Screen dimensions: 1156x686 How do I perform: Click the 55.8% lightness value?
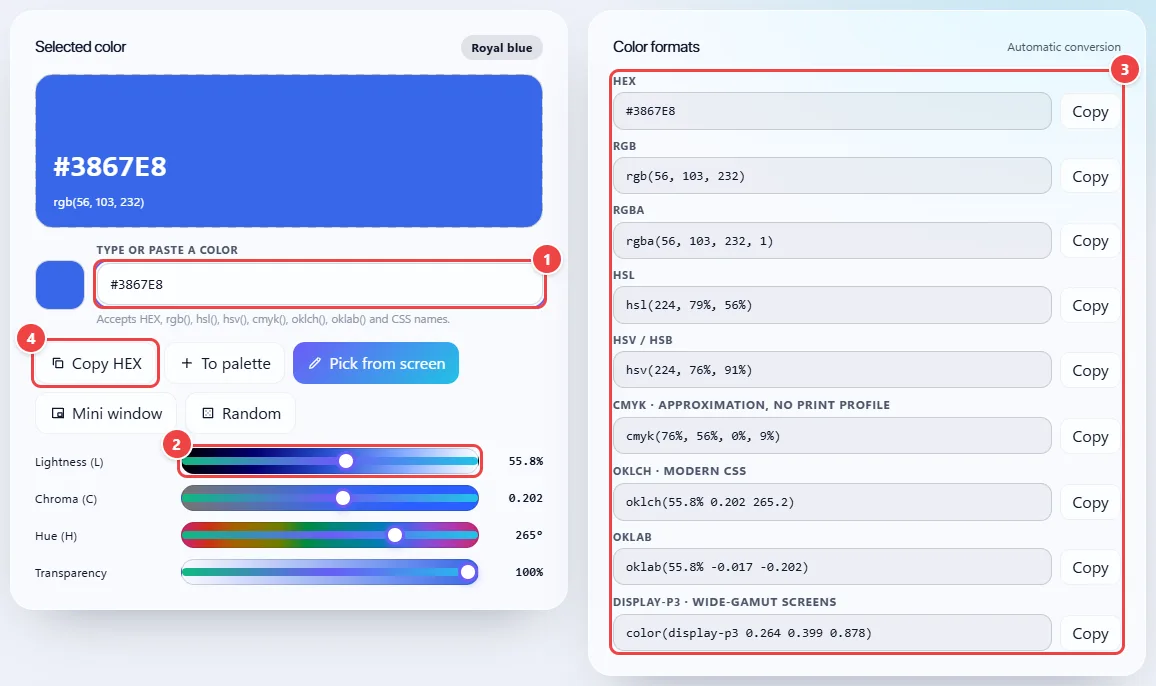click(526, 461)
